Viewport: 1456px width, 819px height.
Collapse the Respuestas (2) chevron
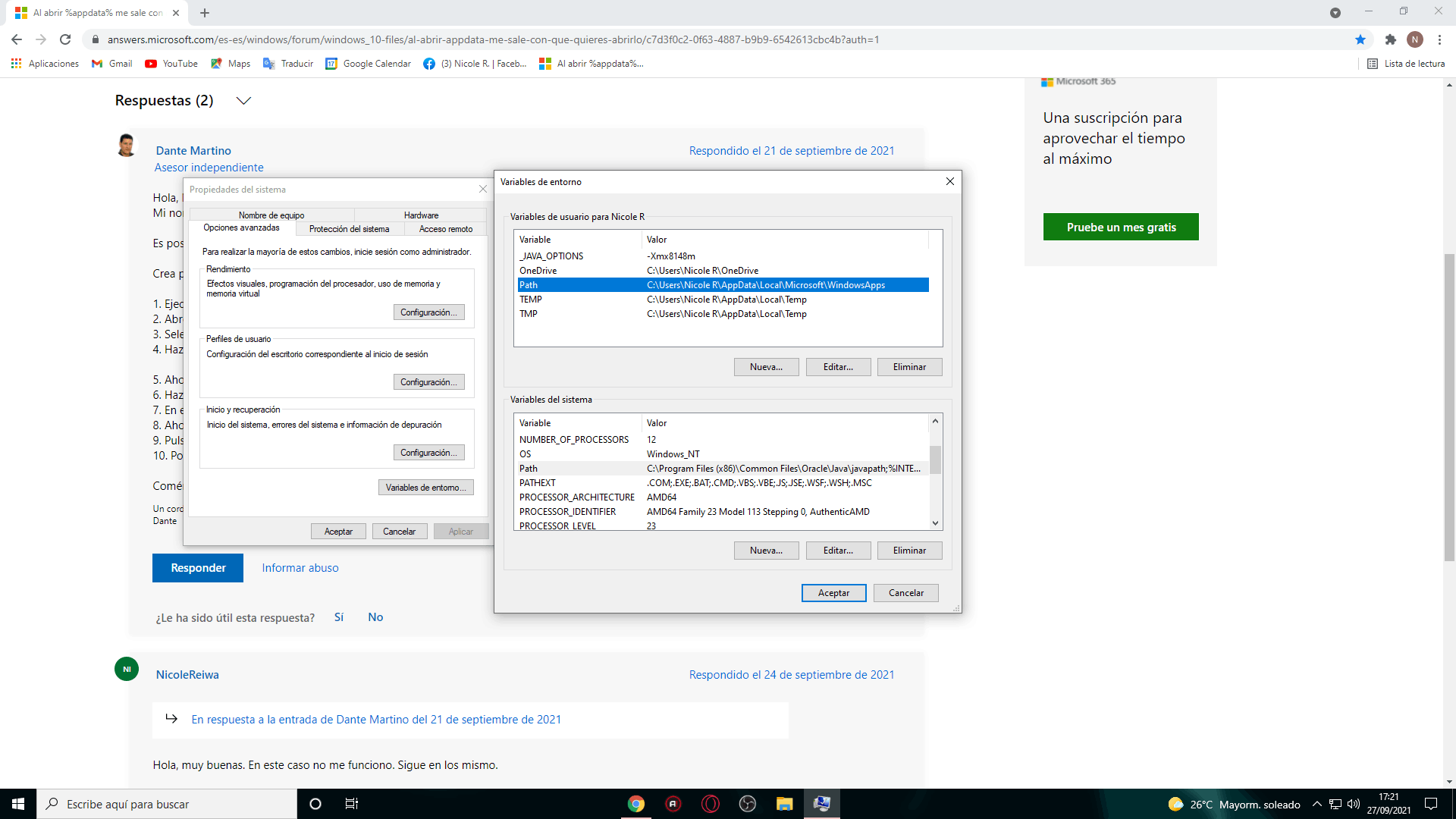(x=243, y=101)
